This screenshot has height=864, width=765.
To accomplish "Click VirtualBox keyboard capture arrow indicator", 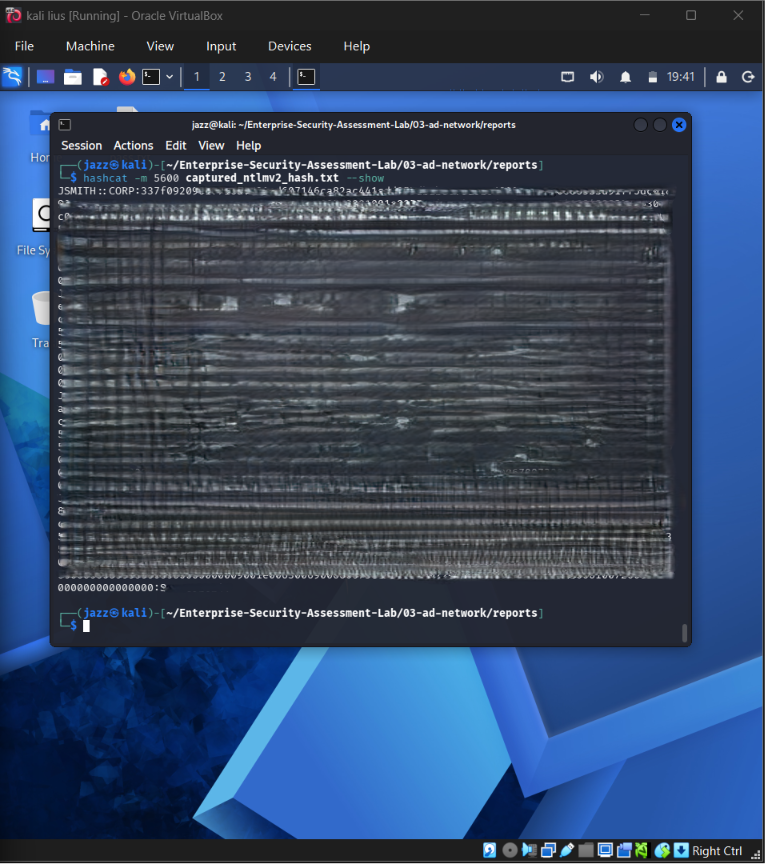I will [x=681, y=850].
